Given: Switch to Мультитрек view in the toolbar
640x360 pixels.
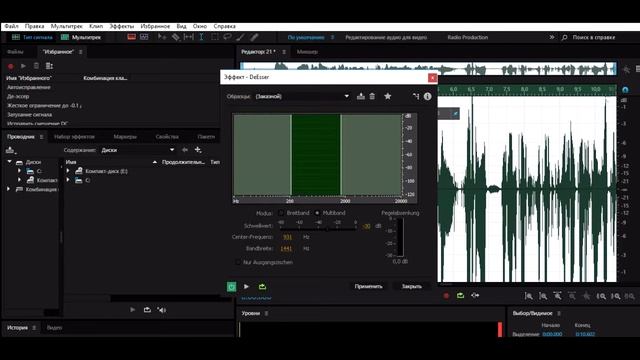Looking at the screenshot, I should coord(81,37).
